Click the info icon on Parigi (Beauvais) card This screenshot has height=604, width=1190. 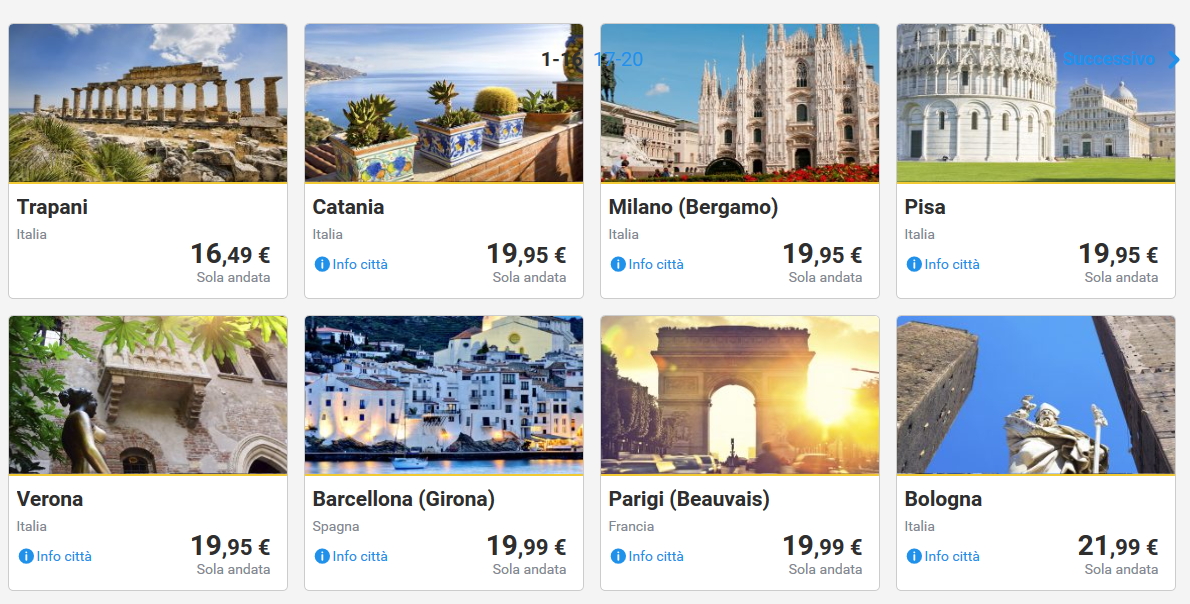pos(618,557)
